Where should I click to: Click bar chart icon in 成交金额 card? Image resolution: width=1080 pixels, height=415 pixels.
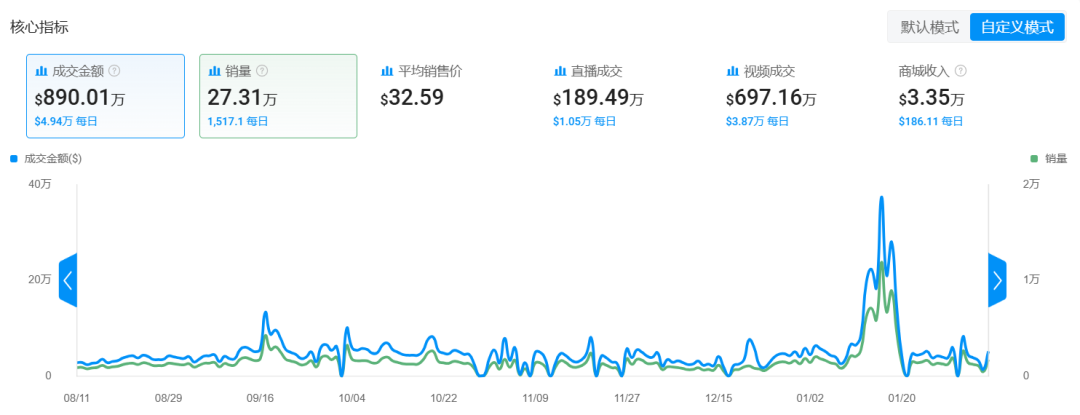41,71
